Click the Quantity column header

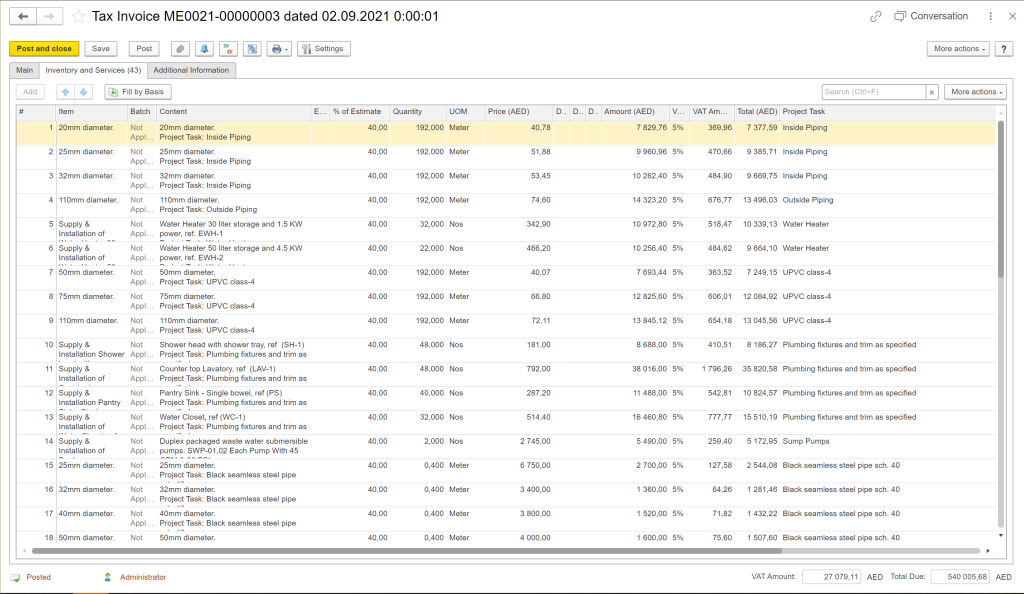418,112
